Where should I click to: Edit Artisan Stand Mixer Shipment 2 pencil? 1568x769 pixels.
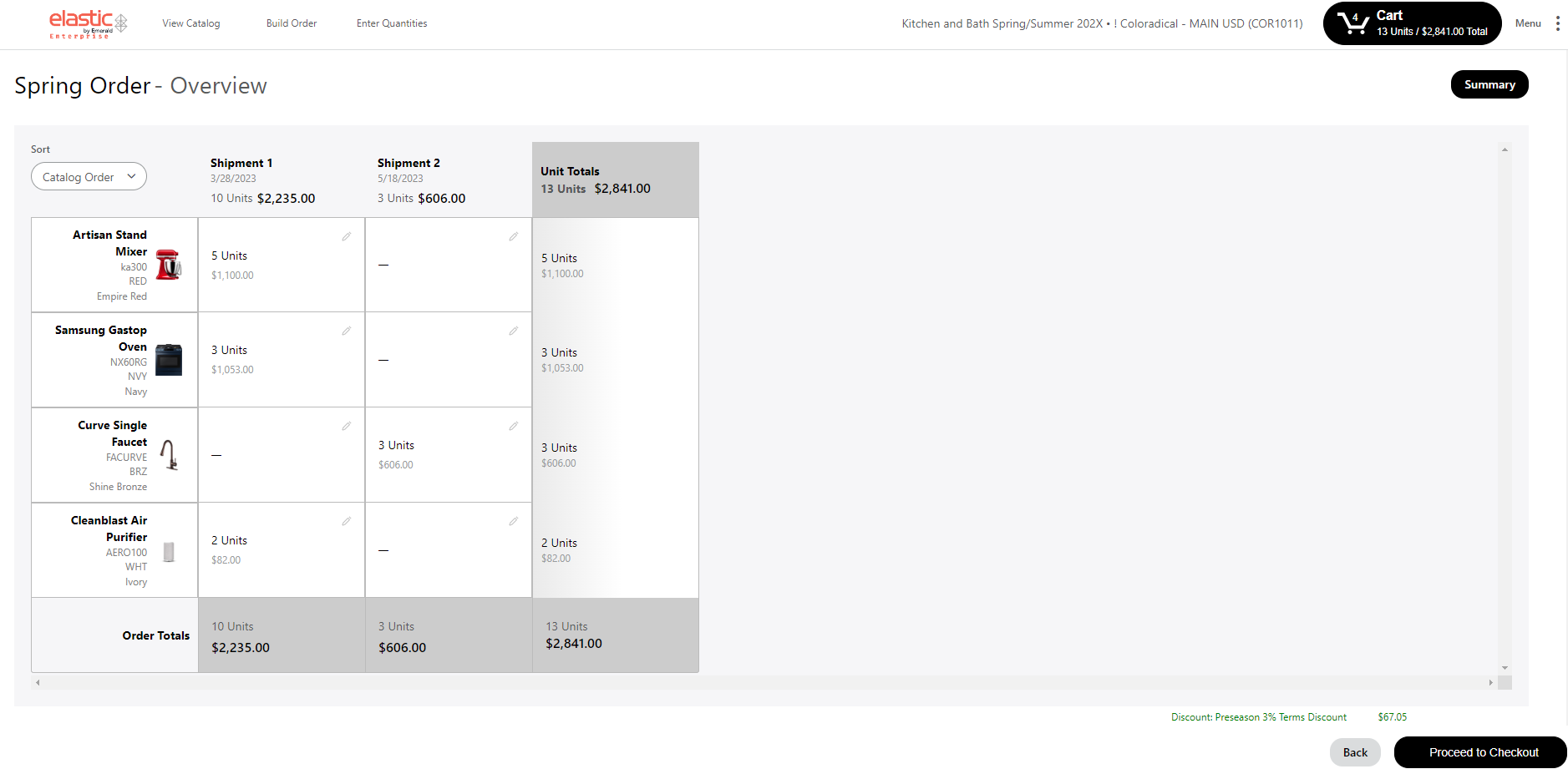coord(513,237)
